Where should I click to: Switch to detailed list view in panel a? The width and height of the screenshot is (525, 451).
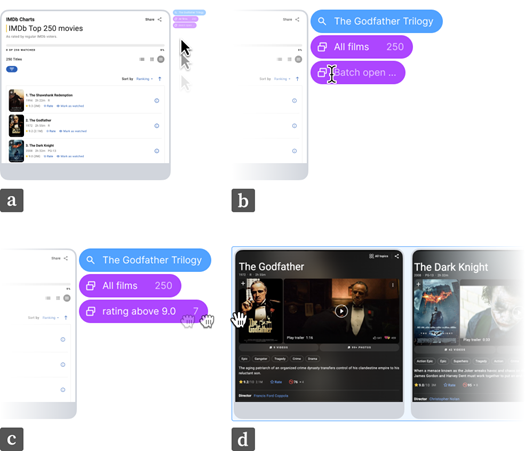(142, 59)
